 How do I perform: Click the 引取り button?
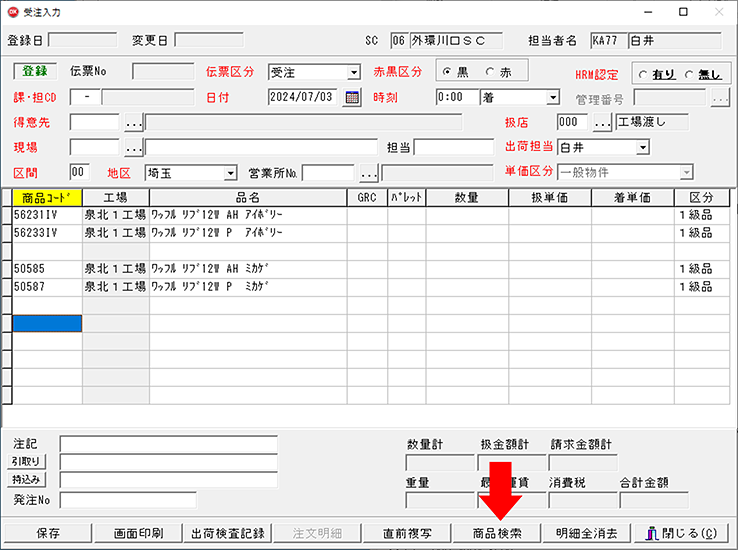26,462
